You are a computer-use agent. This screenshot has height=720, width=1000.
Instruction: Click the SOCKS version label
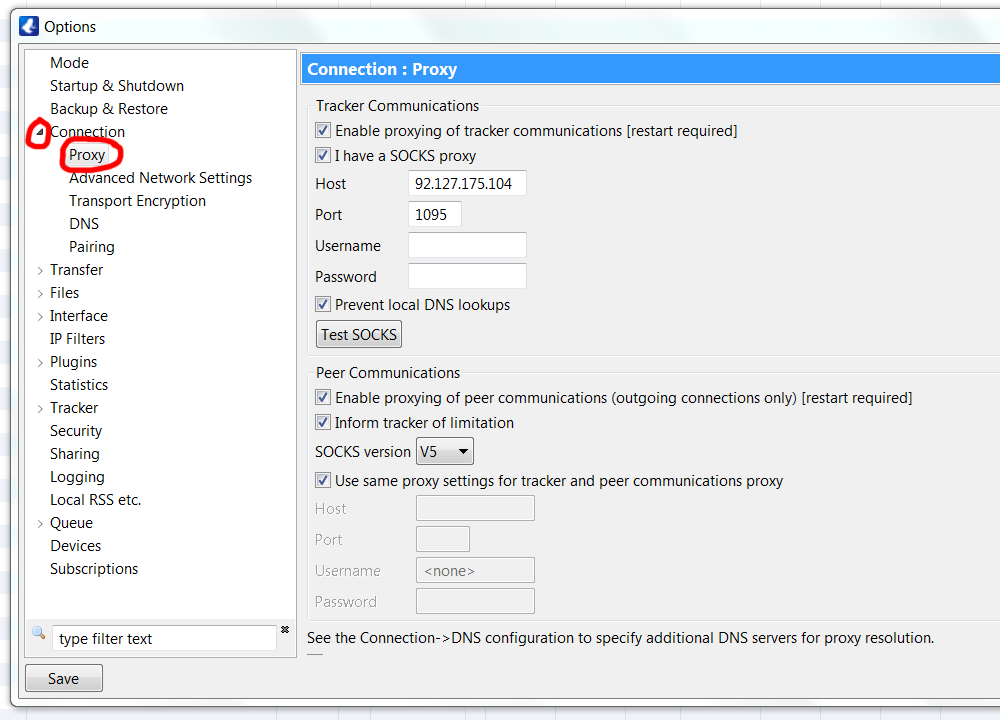(363, 452)
